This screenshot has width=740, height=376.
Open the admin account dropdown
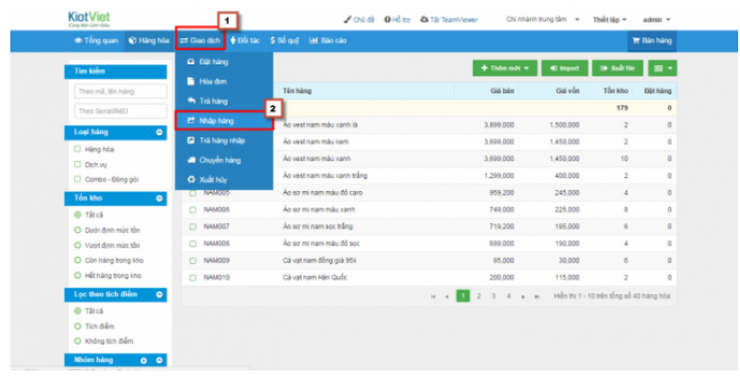pyautogui.click(x=656, y=20)
